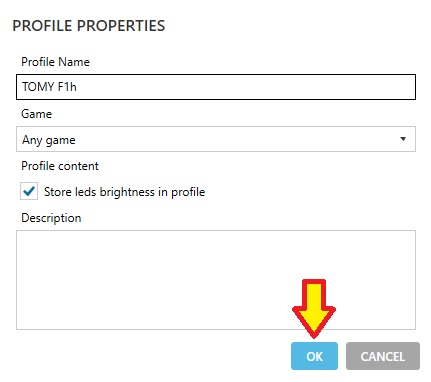Click the CANCEL button
Screen dimensions: 431x382
(383, 356)
